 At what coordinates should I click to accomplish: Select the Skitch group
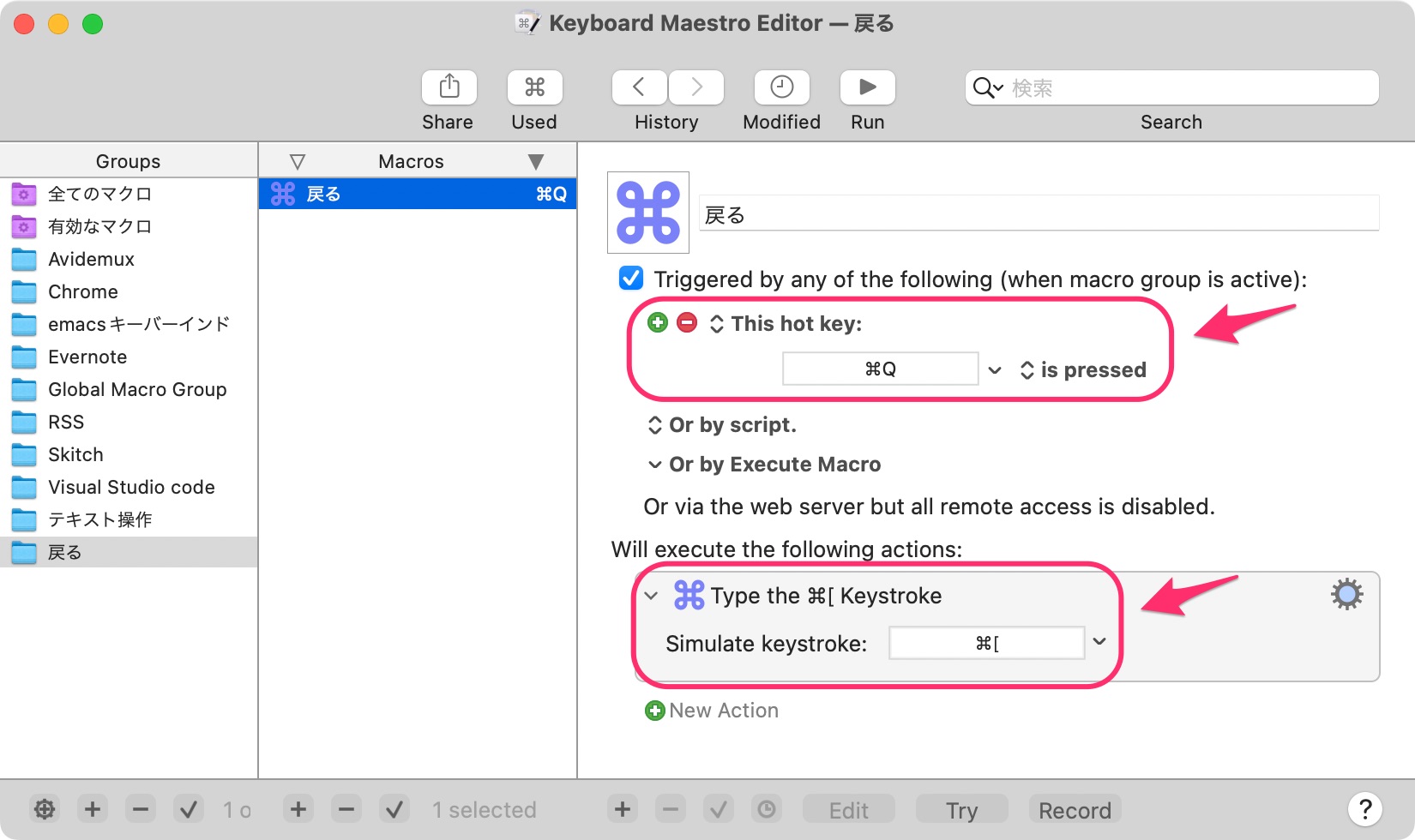(x=129, y=454)
